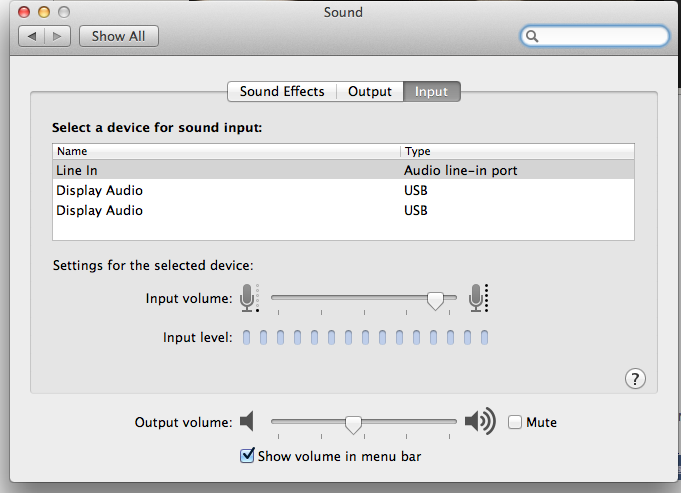Click the Show All button

tap(119, 36)
